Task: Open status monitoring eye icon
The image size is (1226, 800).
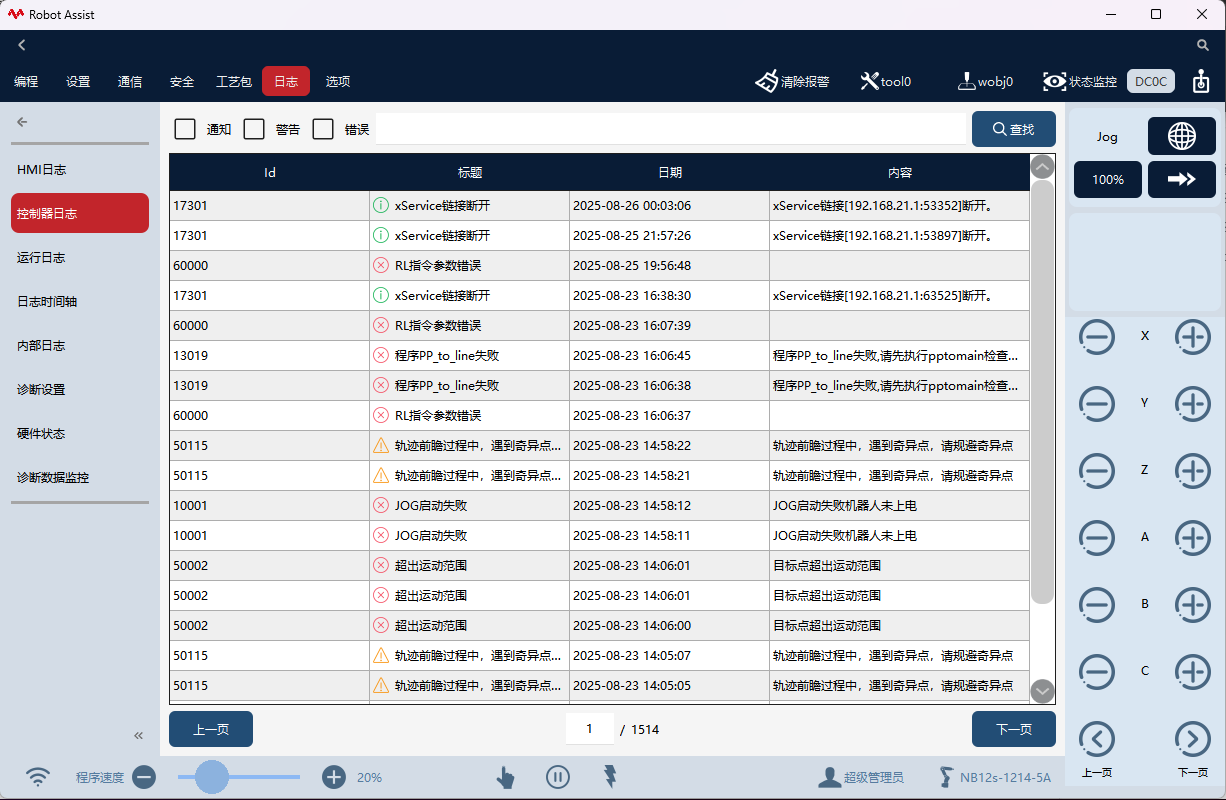Action: click(x=1054, y=82)
